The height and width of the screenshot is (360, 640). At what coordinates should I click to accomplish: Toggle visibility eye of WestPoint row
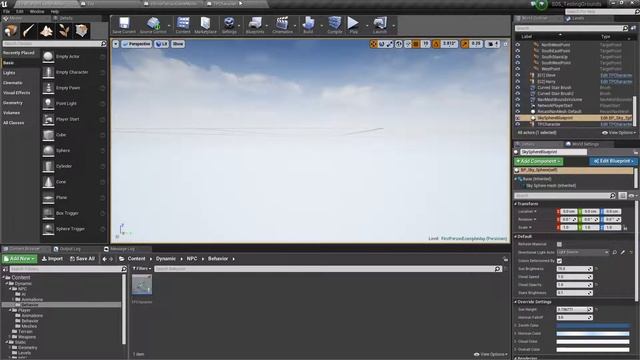518,69
